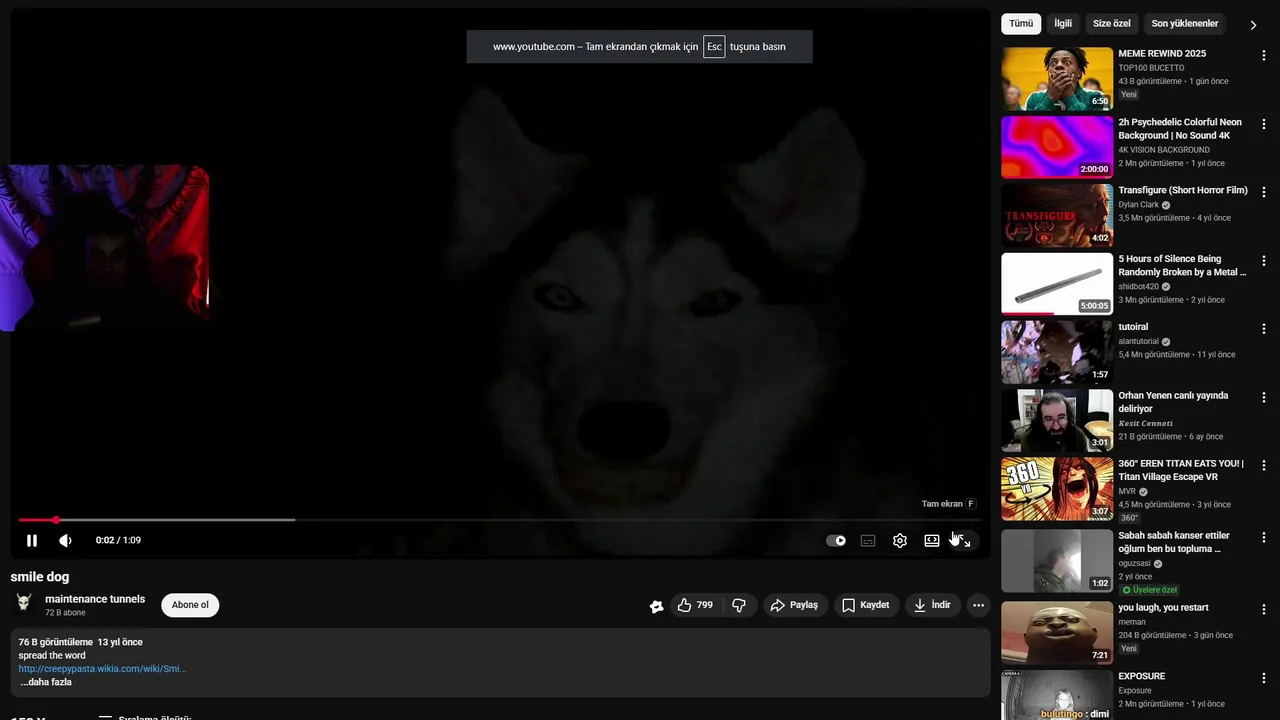
Task: Open options menu for 2h Psychedelic Colorful Neon
Action: point(1264,124)
